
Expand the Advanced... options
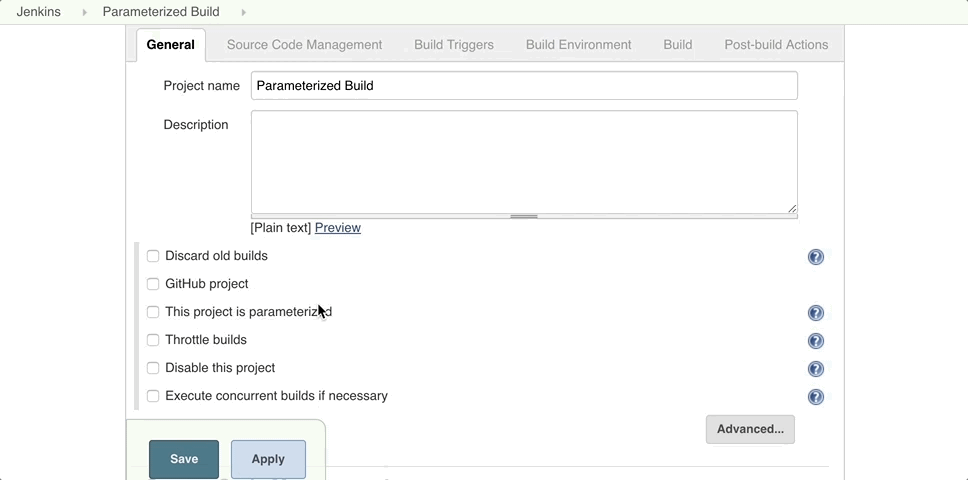coord(749,429)
